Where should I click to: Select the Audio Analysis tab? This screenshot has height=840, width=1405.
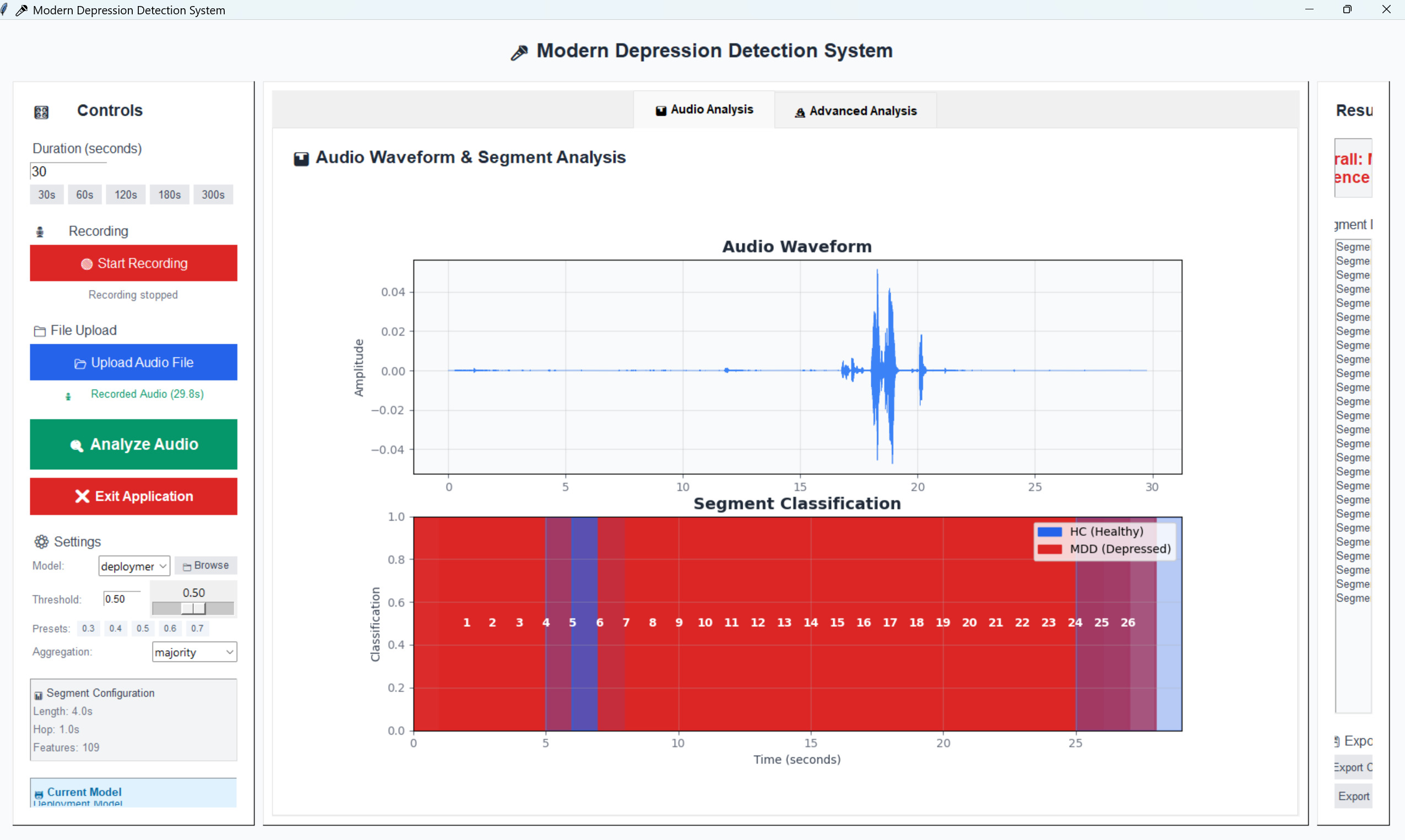pos(704,110)
